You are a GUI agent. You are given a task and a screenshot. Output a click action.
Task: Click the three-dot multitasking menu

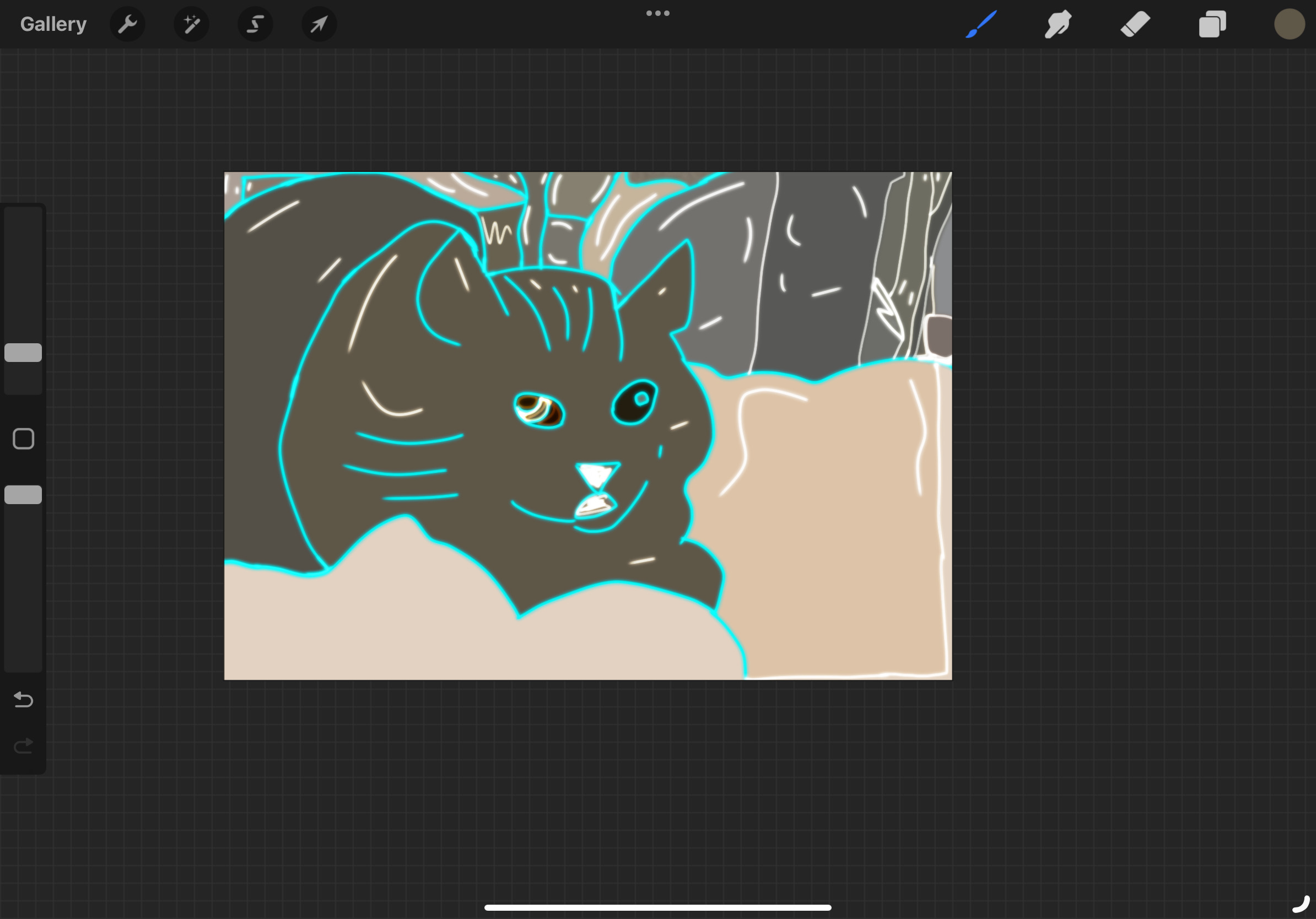657,13
